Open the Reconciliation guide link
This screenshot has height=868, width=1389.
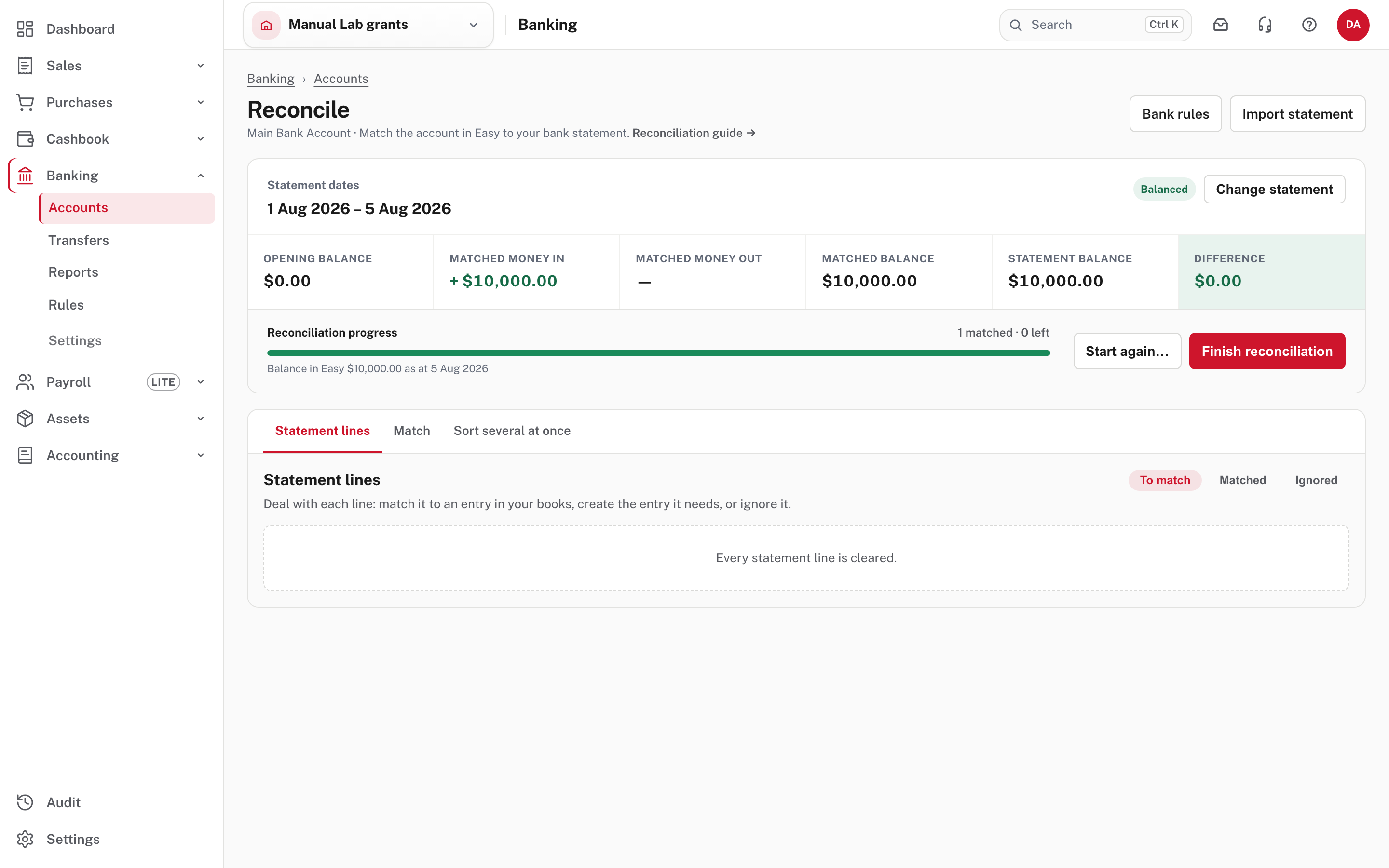coord(694,133)
